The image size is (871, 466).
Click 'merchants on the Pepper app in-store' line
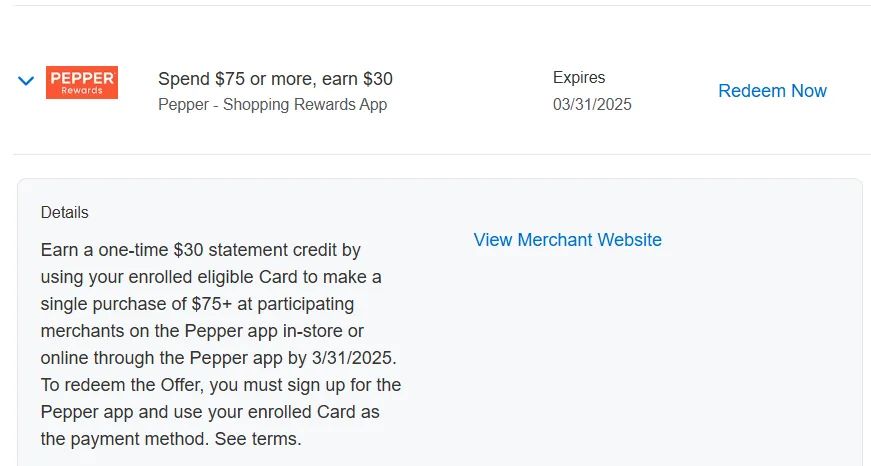(x=202, y=331)
